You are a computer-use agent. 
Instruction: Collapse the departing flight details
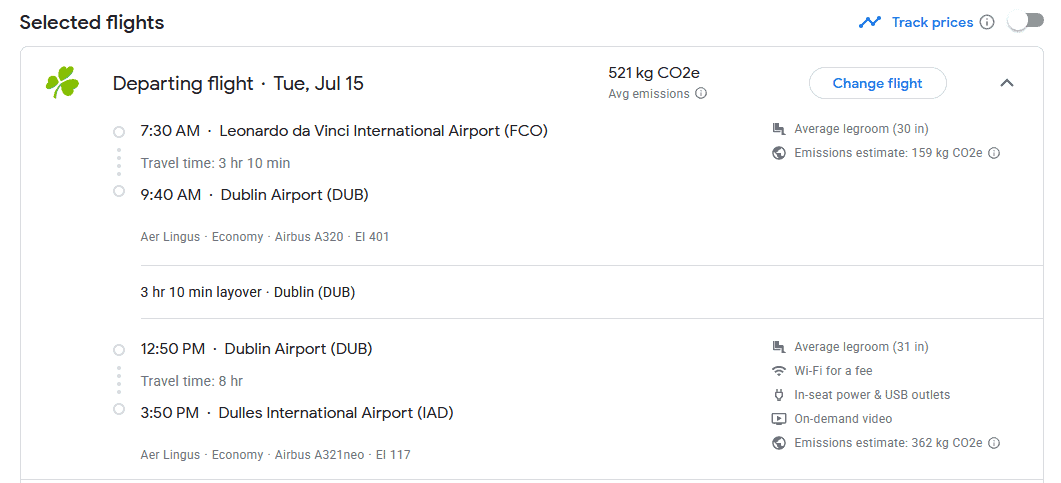click(x=1006, y=84)
